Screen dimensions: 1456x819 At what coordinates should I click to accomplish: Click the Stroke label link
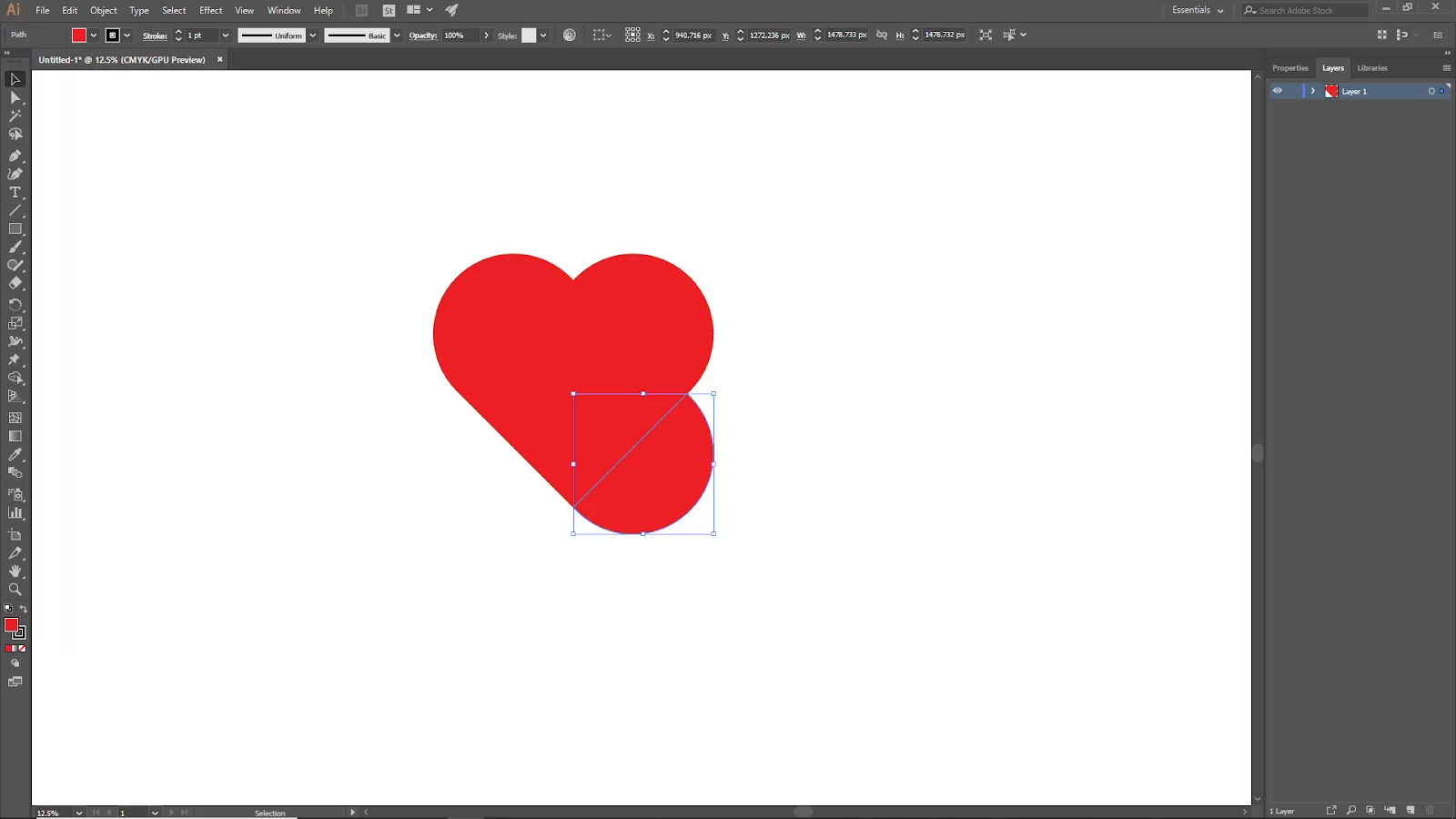pos(155,35)
